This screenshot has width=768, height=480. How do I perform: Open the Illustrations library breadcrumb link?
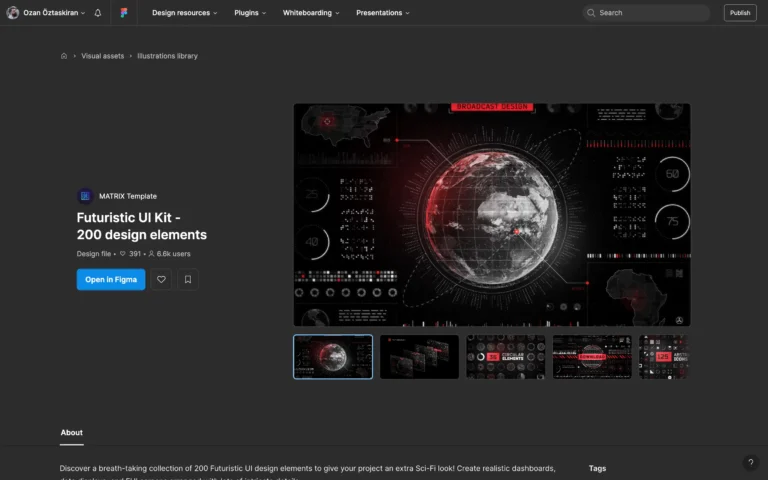(x=168, y=56)
